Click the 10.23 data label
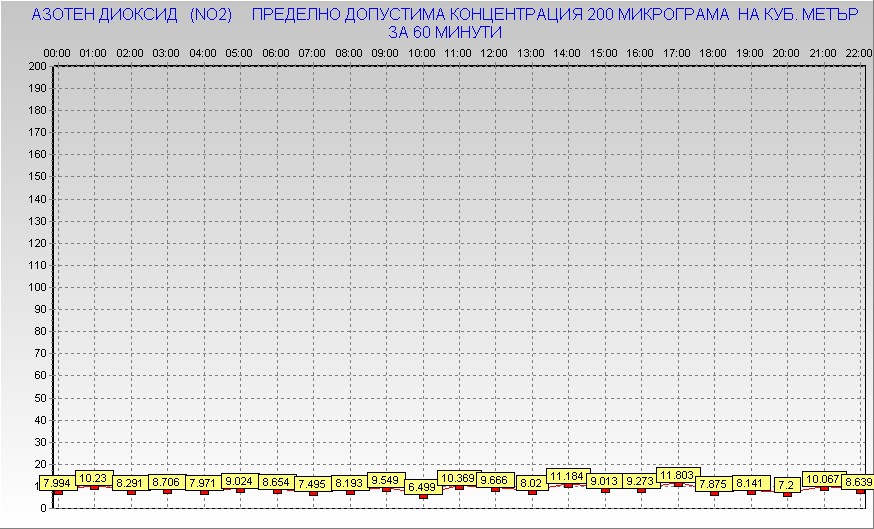 click(94, 478)
